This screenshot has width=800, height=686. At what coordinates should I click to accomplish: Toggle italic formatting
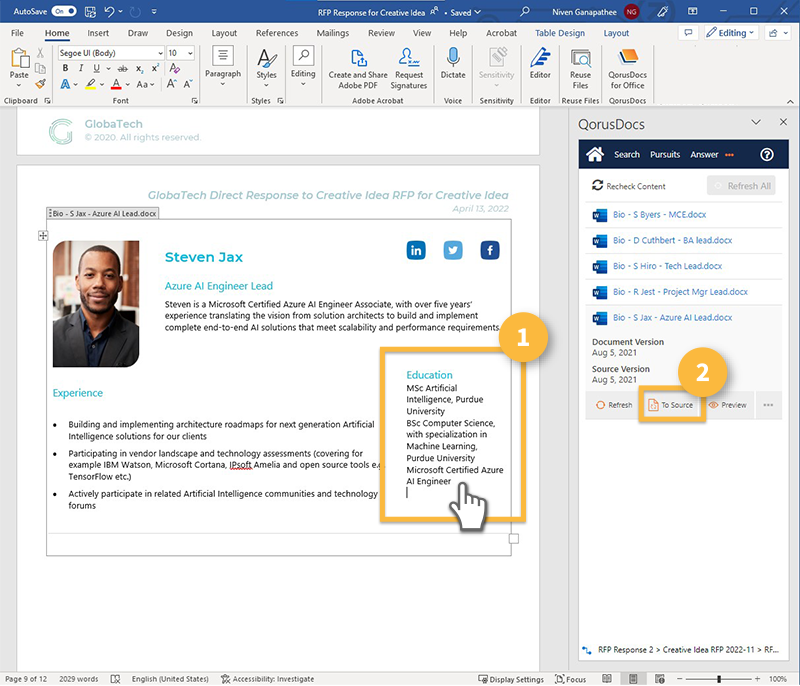point(81,68)
